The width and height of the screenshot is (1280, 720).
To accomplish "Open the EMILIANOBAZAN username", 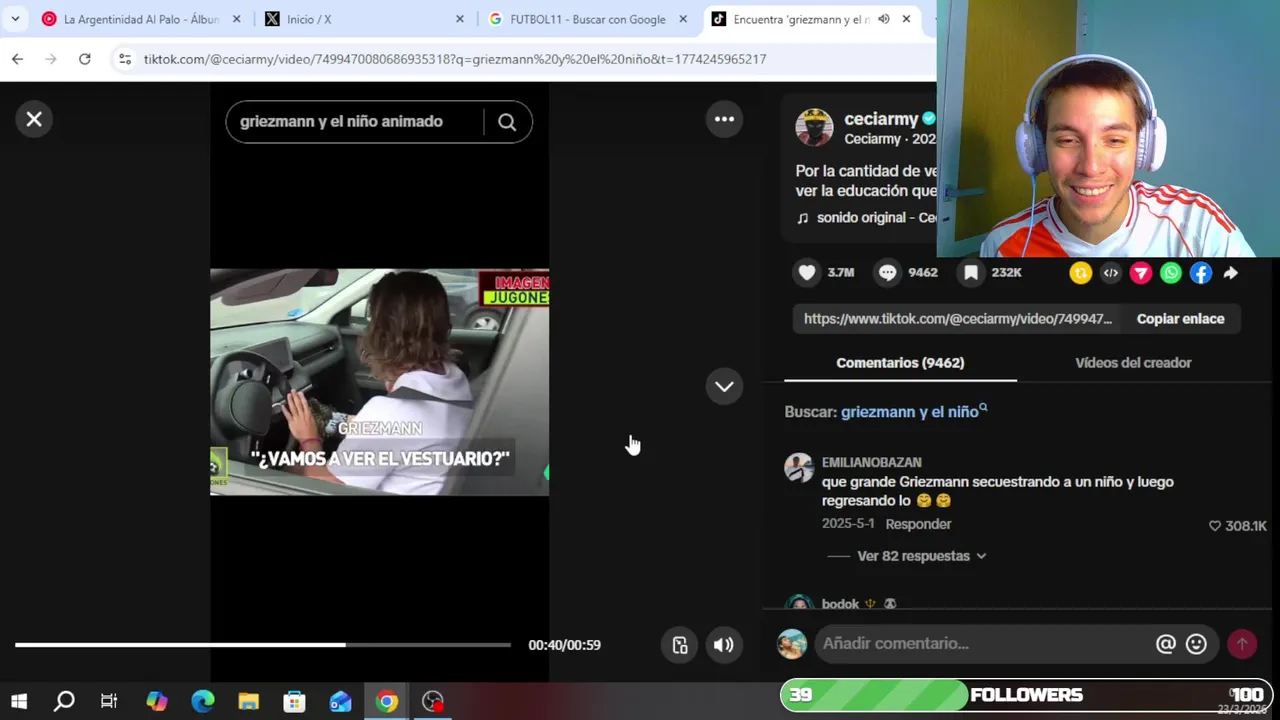I will point(871,463).
